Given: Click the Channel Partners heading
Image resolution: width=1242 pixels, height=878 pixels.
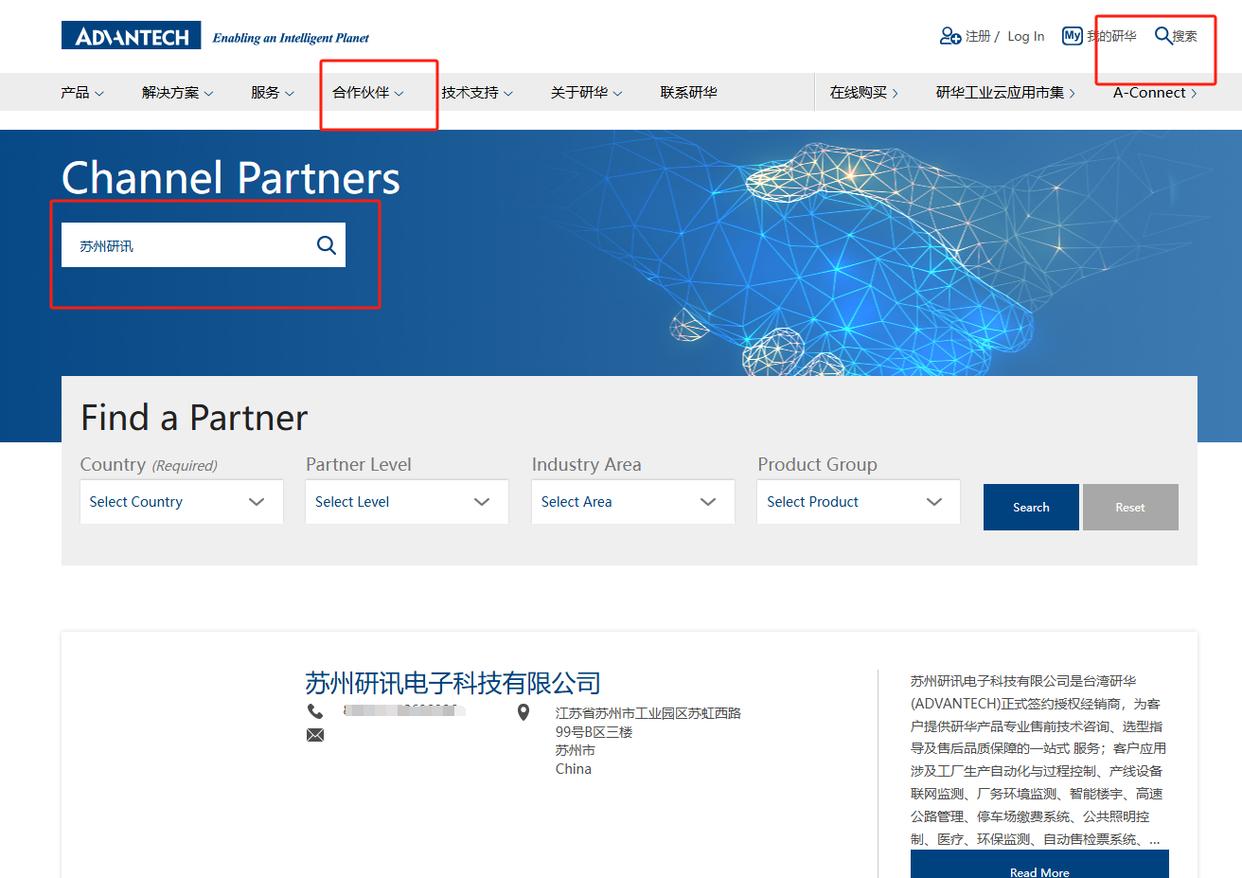Looking at the screenshot, I should (231, 178).
